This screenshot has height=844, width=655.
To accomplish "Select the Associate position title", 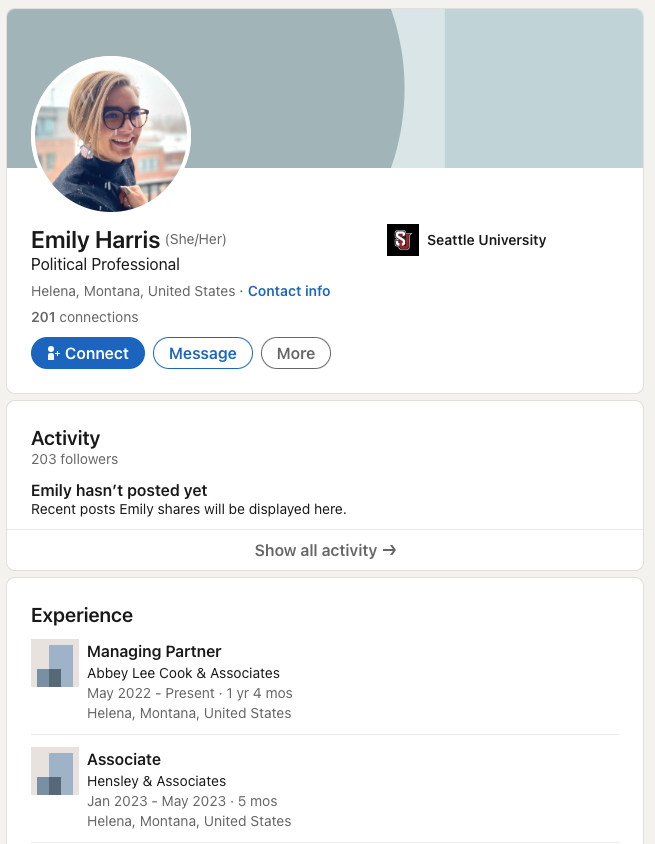I will click(x=124, y=759).
